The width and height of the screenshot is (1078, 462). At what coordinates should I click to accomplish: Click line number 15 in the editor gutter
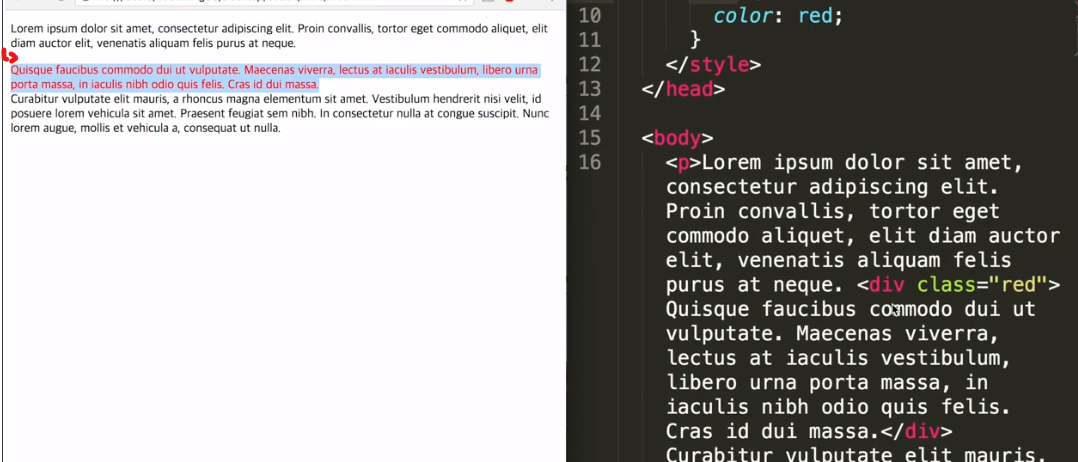pos(589,138)
